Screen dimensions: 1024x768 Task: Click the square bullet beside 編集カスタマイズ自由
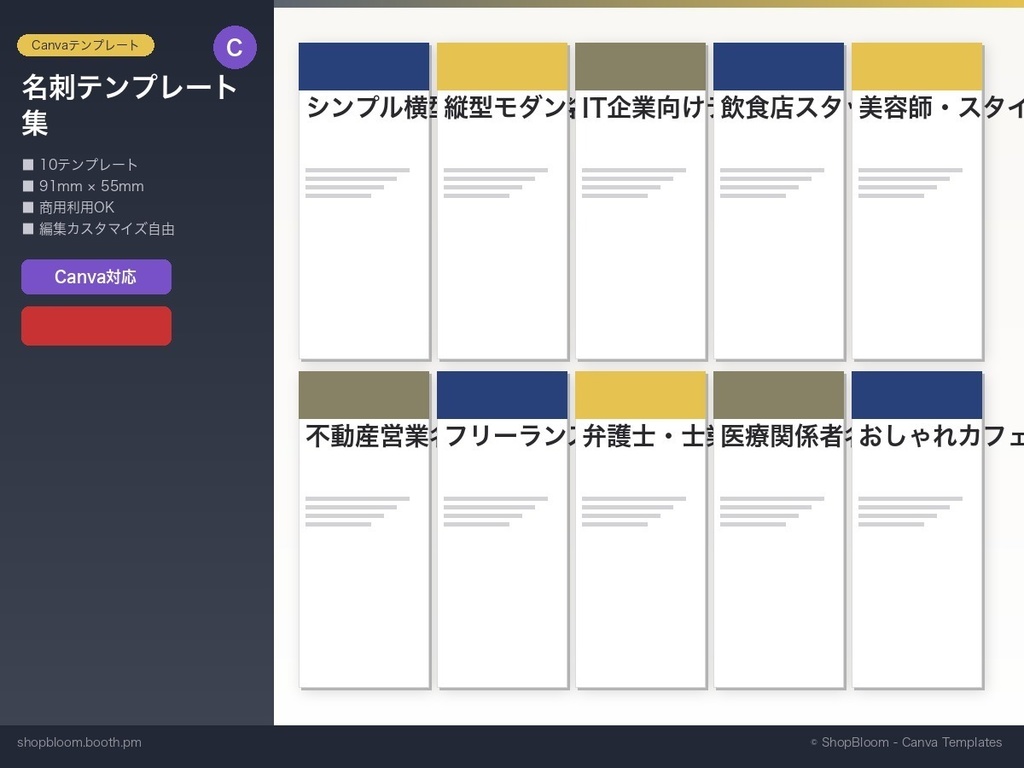click(x=28, y=228)
